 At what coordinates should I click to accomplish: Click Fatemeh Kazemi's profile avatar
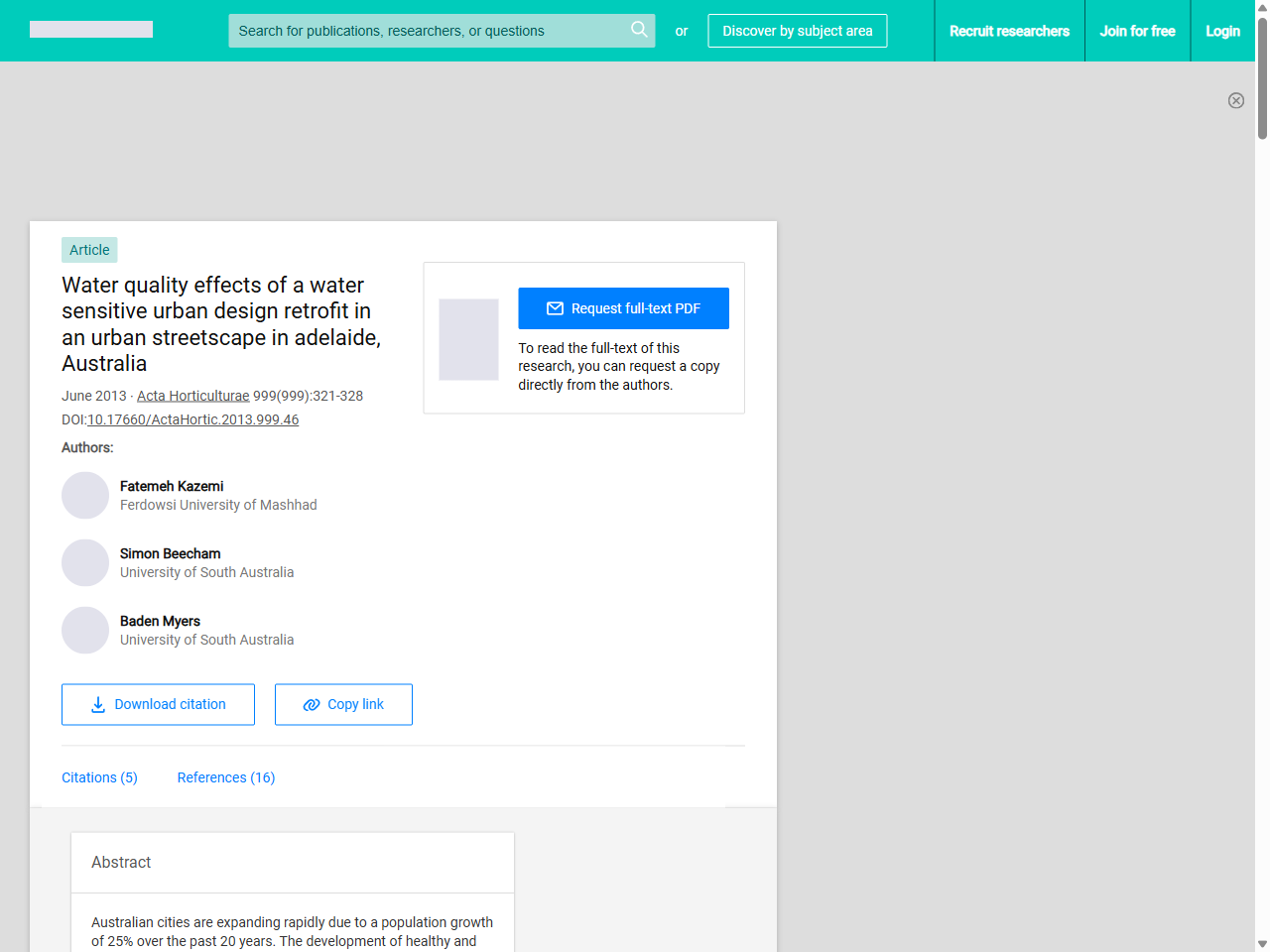(x=85, y=495)
